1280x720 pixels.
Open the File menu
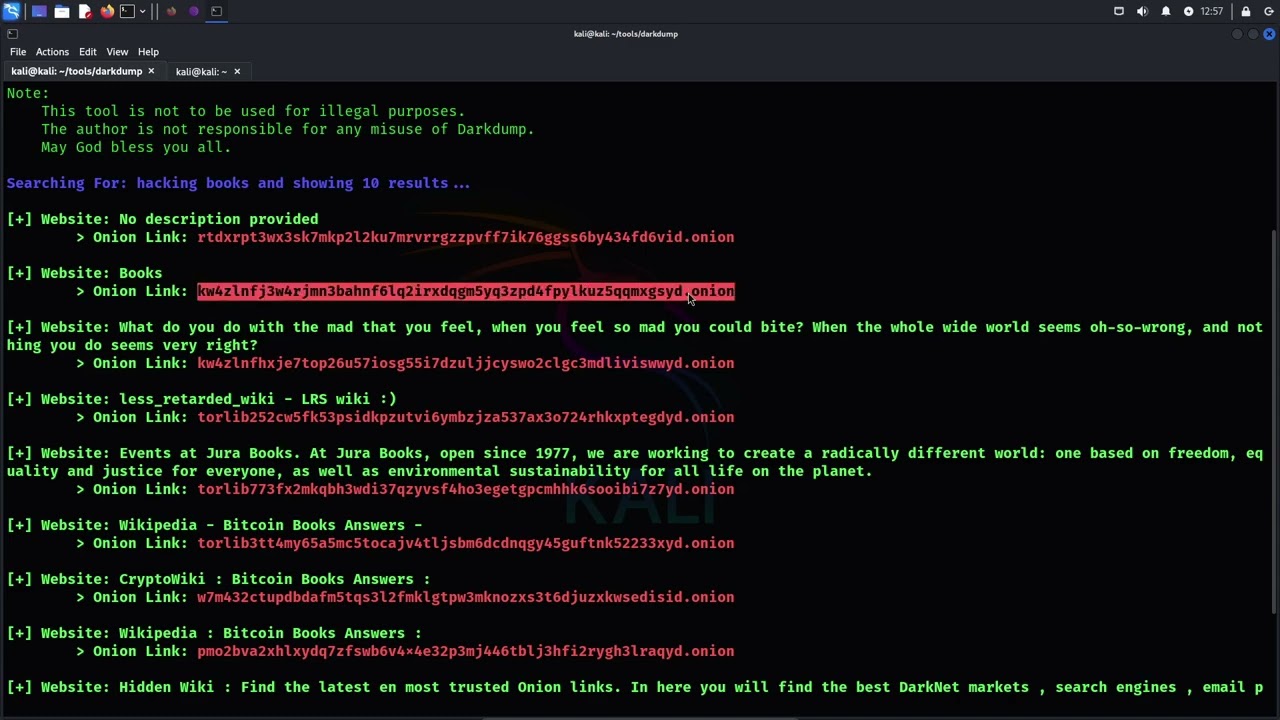click(18, 52)
